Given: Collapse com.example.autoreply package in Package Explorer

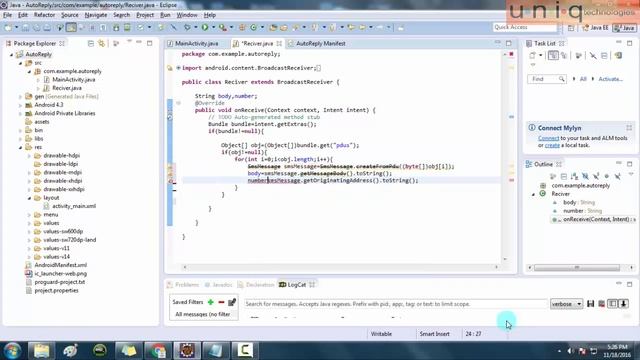Looking at the screenshot, I should [x=29, y=71].
